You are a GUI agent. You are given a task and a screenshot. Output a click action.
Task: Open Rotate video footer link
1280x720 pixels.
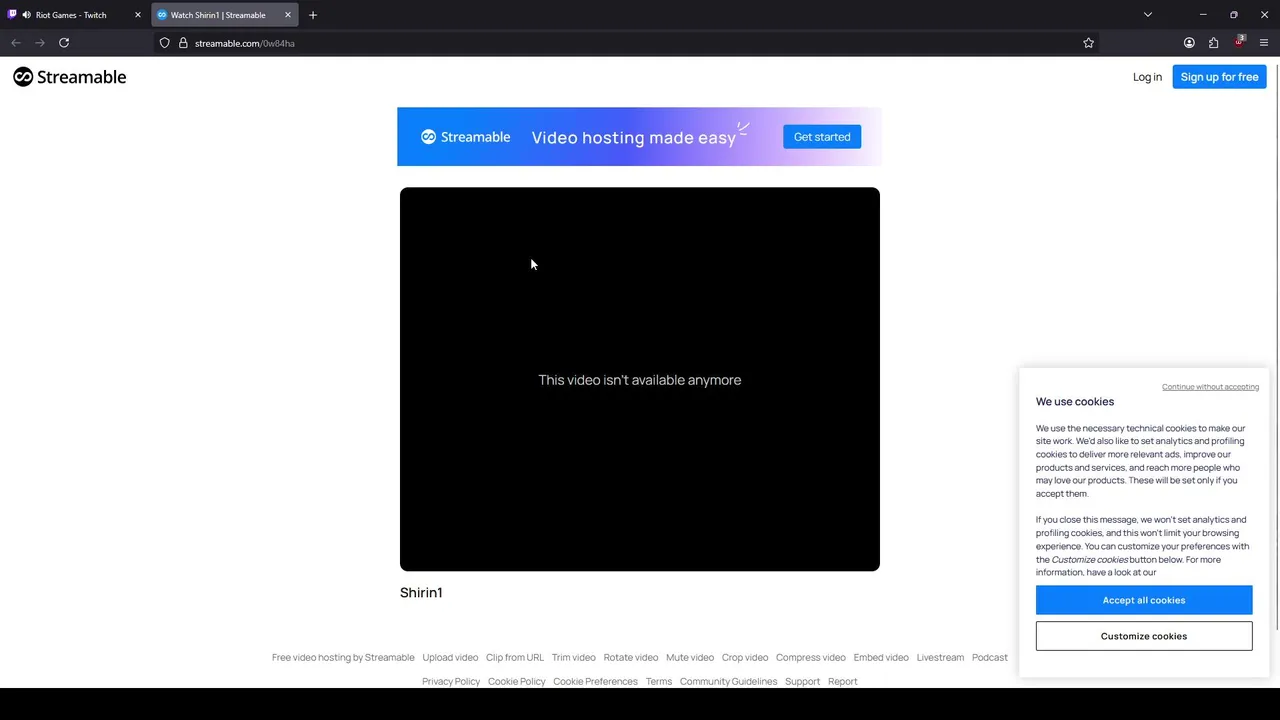[631, 657]
